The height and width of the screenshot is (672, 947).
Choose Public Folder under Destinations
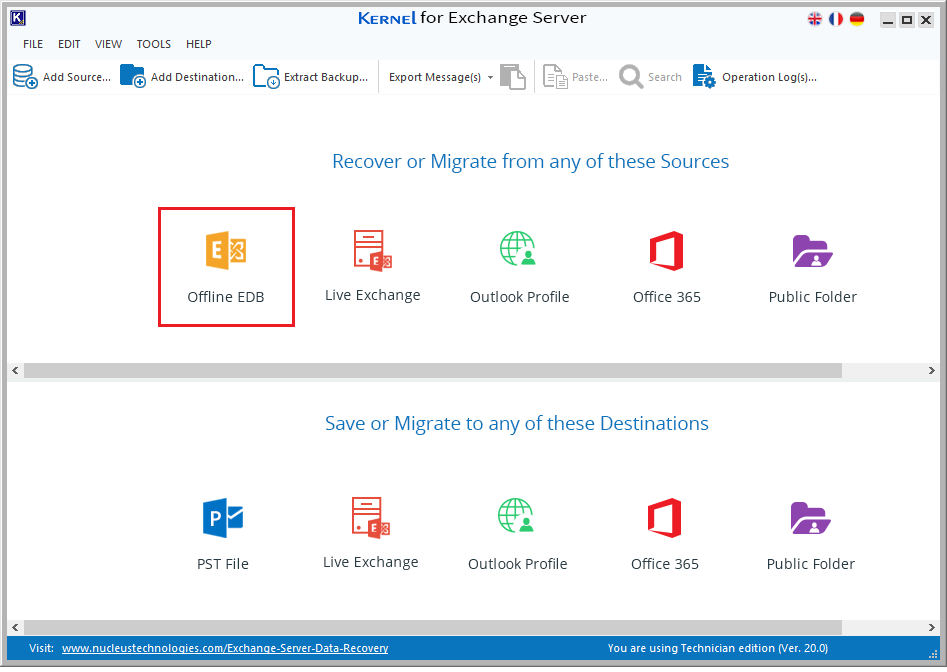click(x=811, y=536)
